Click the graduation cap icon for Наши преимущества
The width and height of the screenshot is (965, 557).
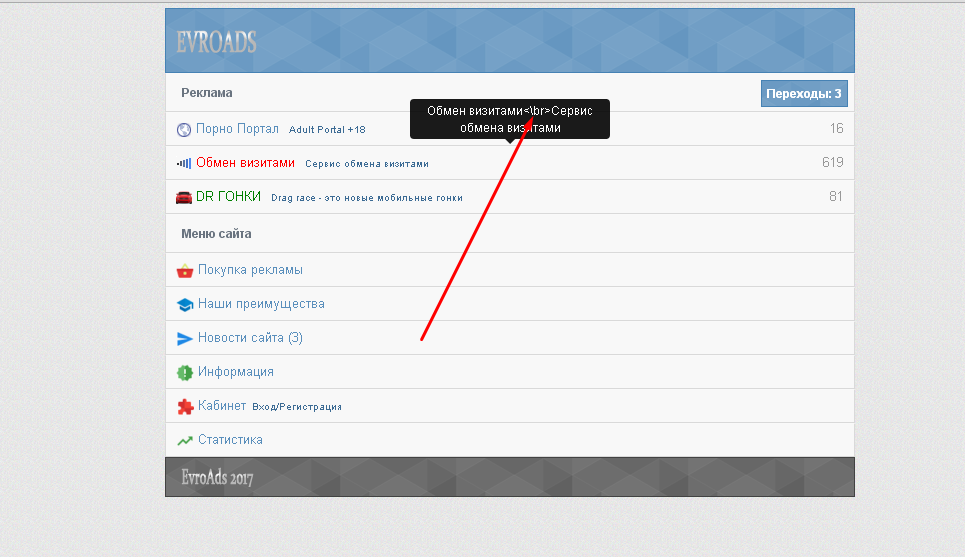184,304
